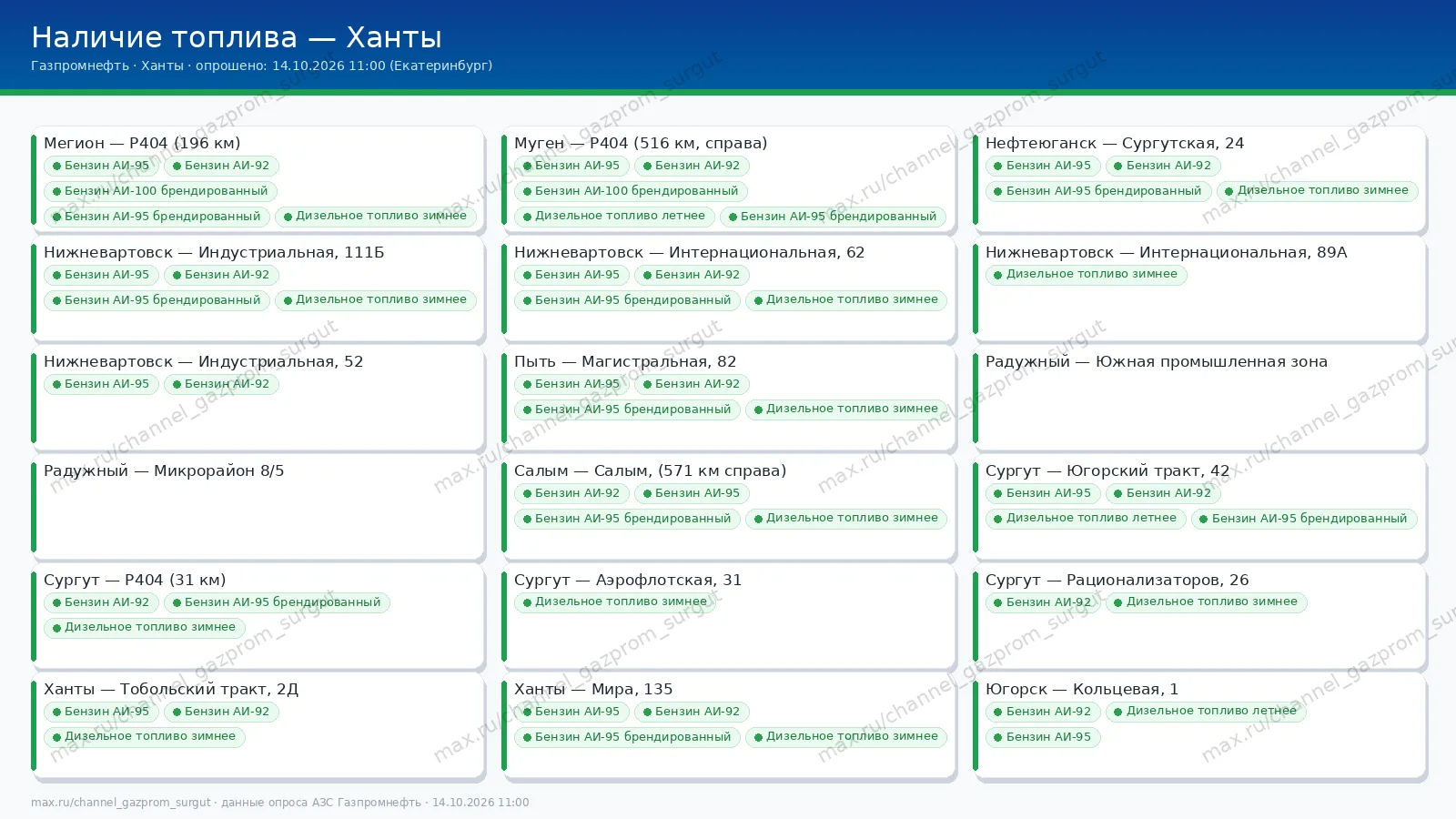Image resolution: width=1456 pixels, height=819 pixels.
Task: Select "Бензин АИ-95" under Индустриальная, 52
Action: click(101, 384)
